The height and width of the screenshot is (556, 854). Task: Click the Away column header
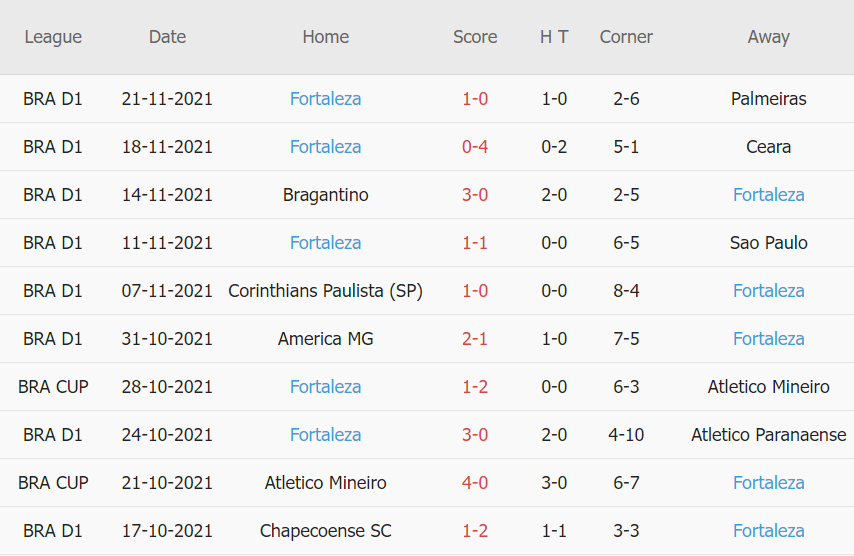point(768,37)
